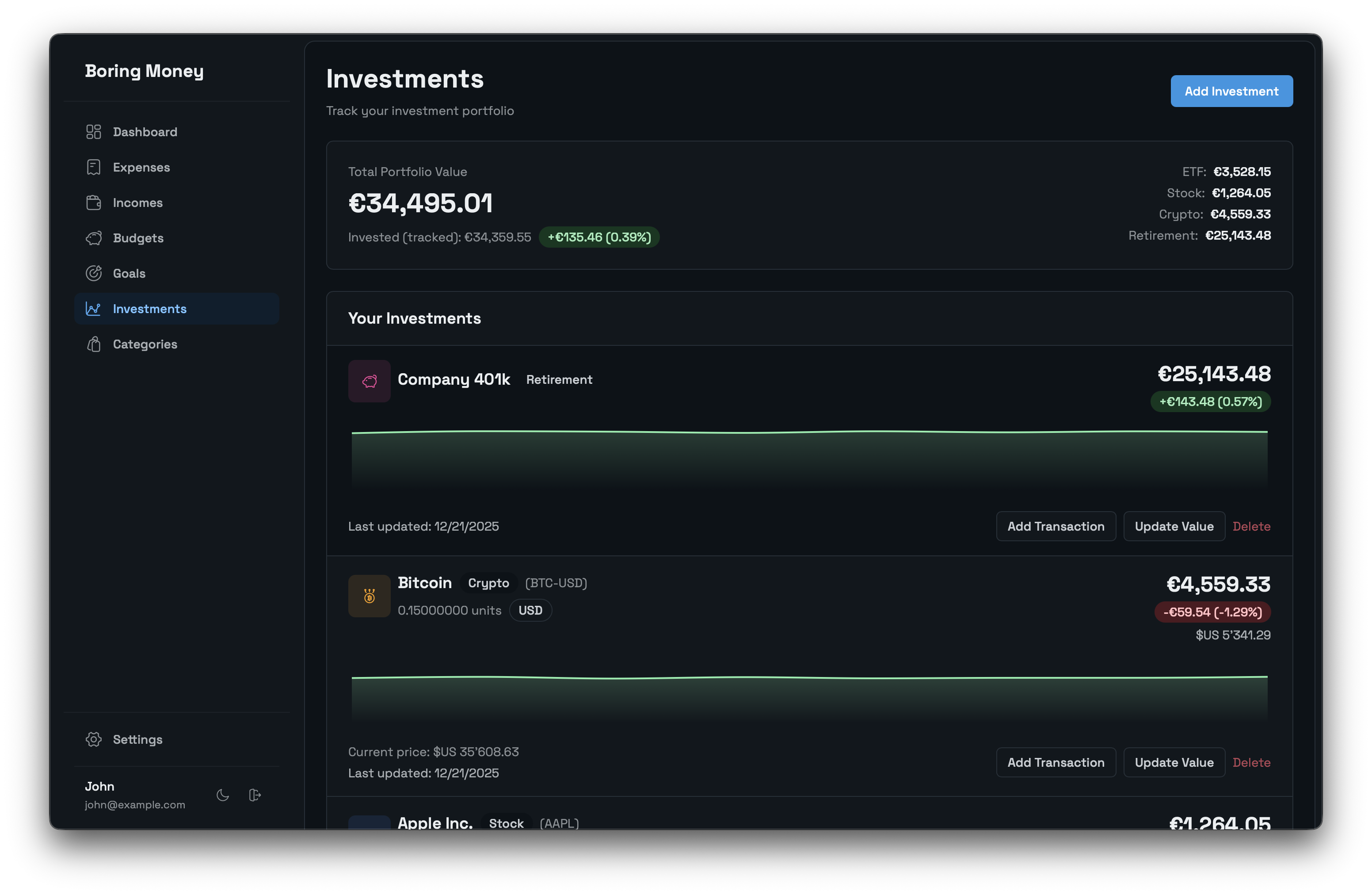Click the total portfolio value €34,495.01
Screen dimensions: 1372x895
420,203
